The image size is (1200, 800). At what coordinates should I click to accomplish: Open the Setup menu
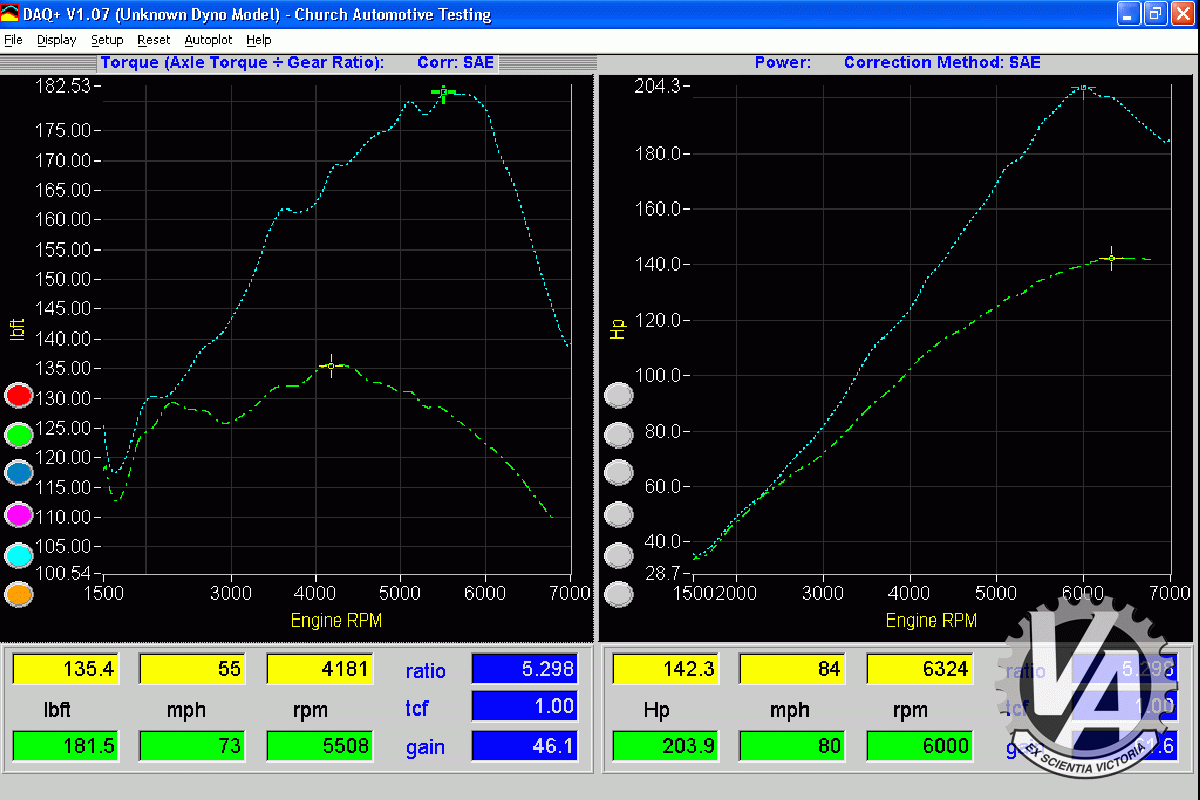click(x=107, y=40)
